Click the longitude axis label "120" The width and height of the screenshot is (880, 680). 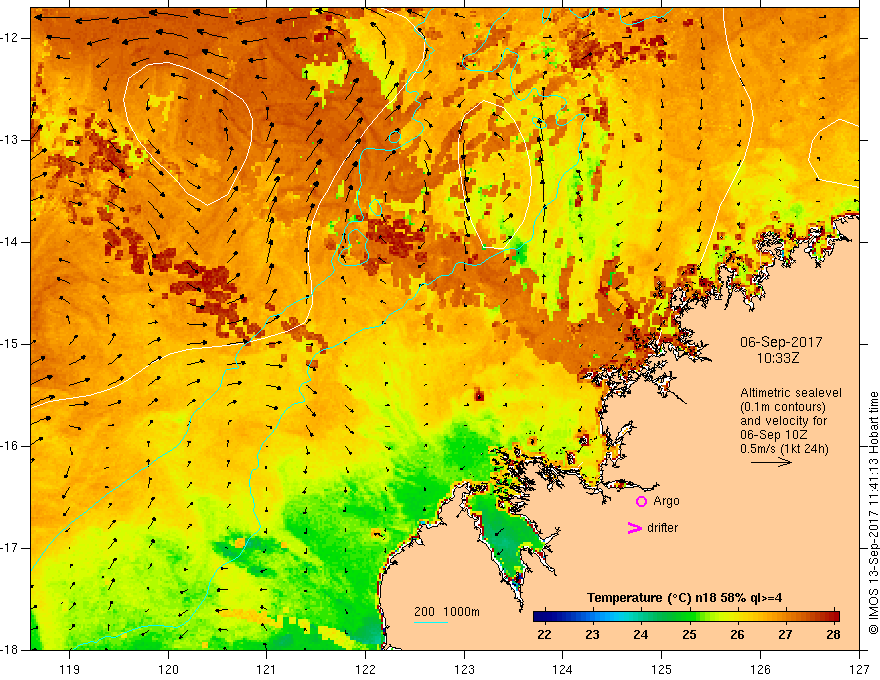tap(168, 669)
